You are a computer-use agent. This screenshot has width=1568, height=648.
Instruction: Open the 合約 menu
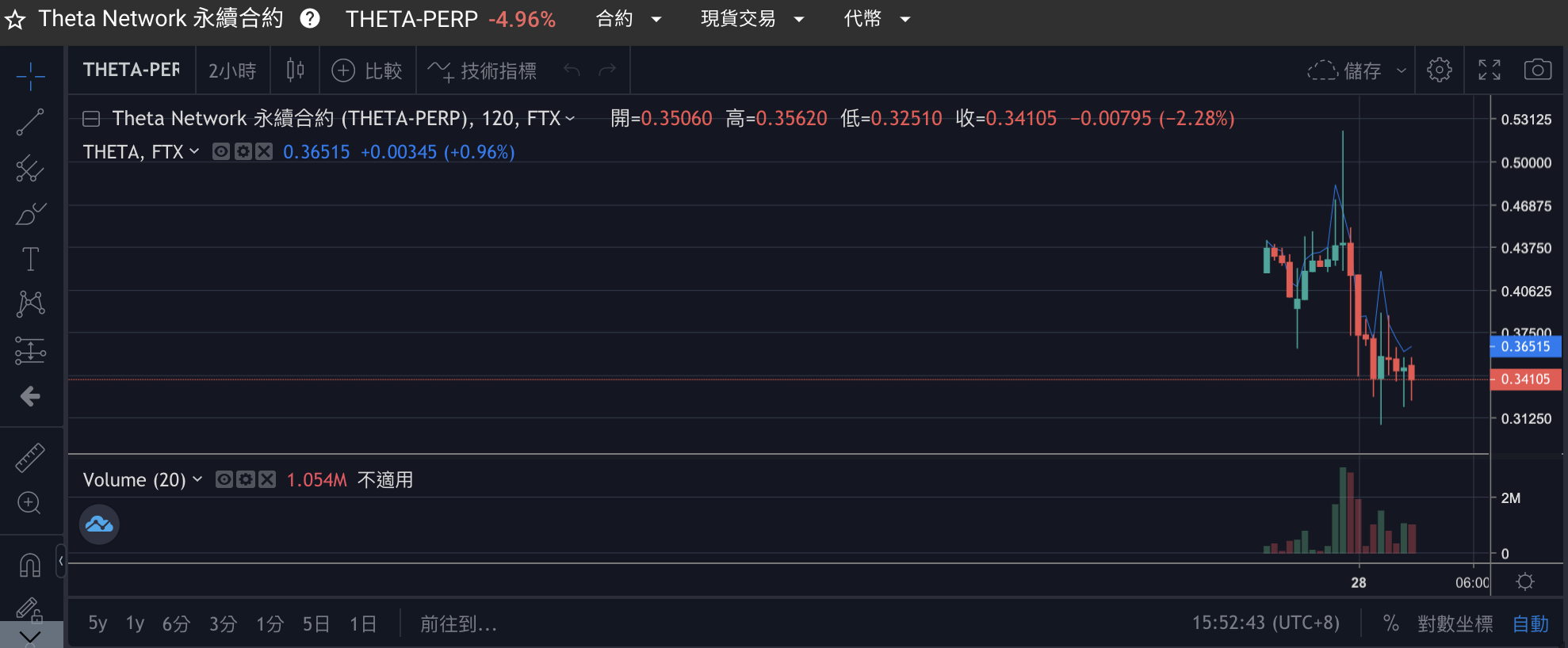click(629, 18)
